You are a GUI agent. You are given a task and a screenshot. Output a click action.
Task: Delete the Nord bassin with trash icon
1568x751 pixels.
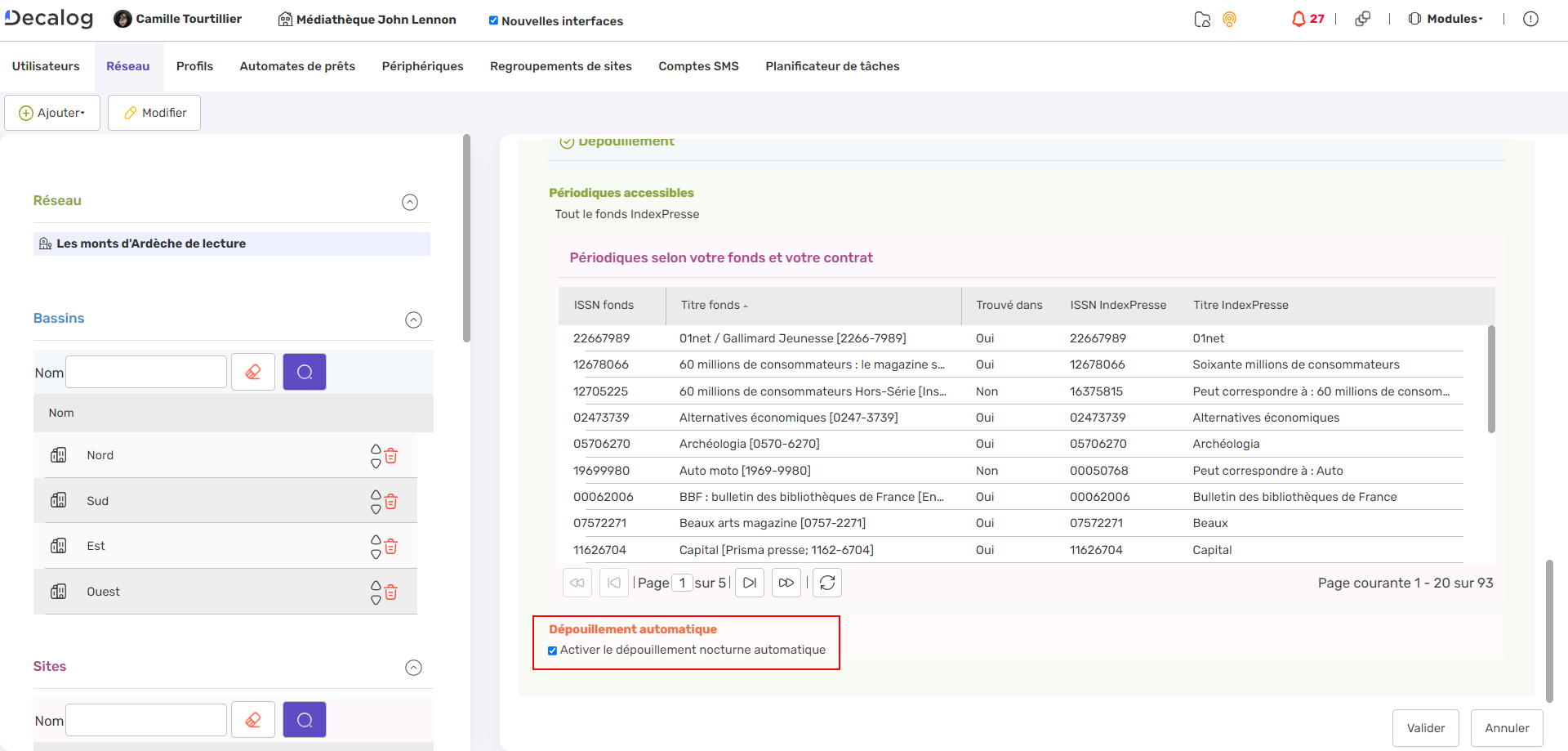point(391,456)
